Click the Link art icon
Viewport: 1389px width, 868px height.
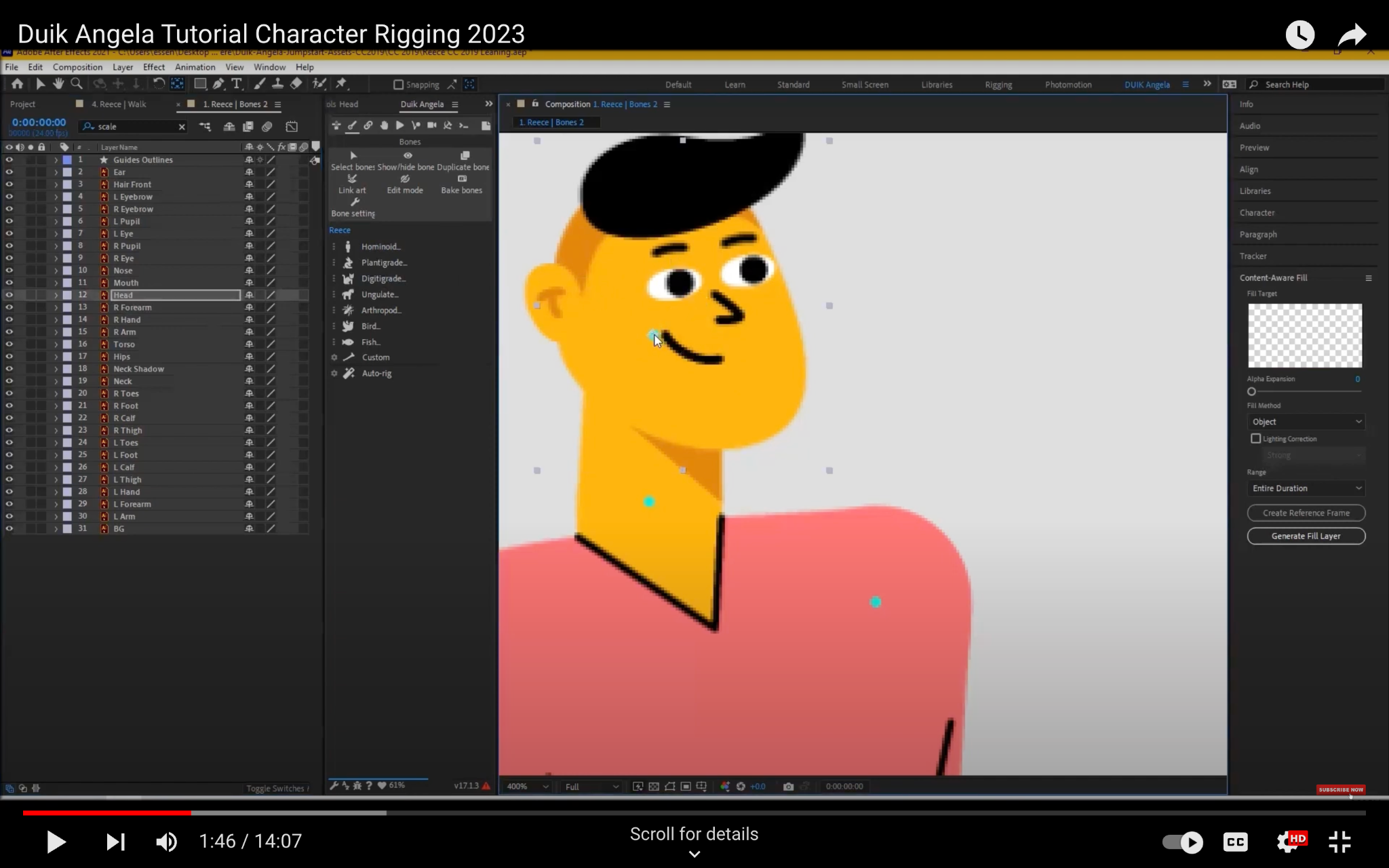pos(352,179)
